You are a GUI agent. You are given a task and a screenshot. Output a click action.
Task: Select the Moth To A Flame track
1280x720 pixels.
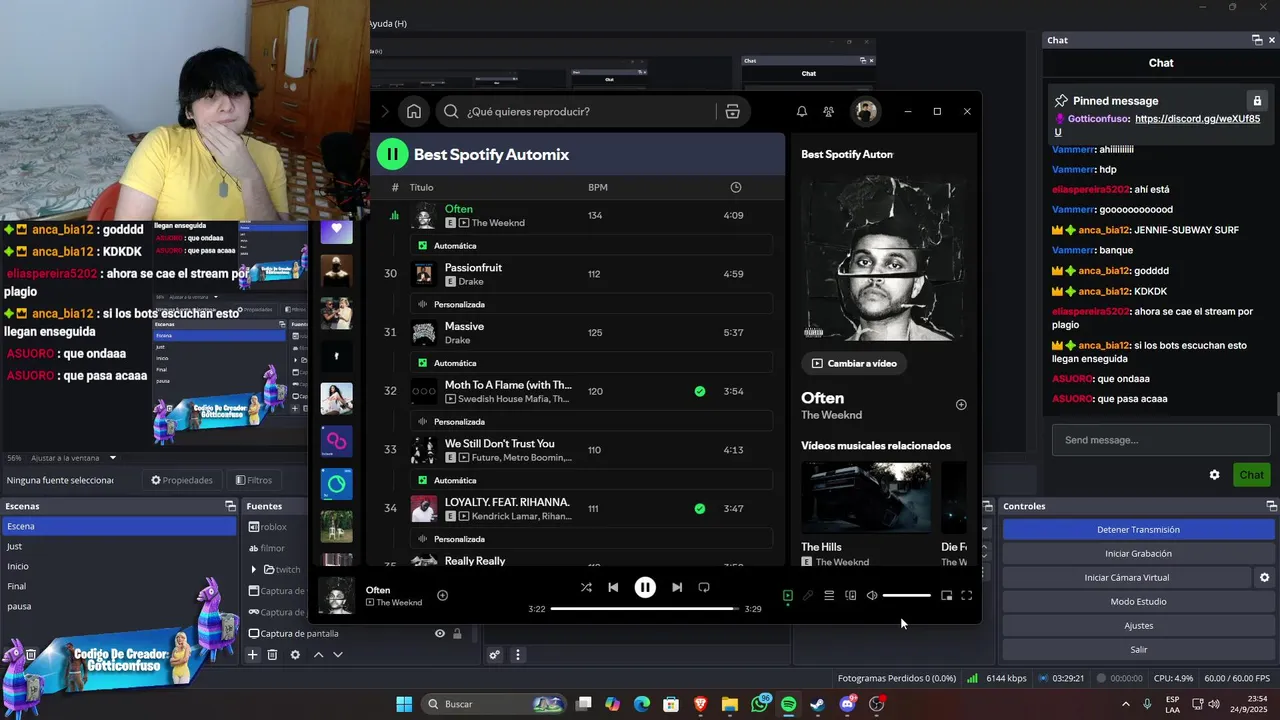pos(578,391)
